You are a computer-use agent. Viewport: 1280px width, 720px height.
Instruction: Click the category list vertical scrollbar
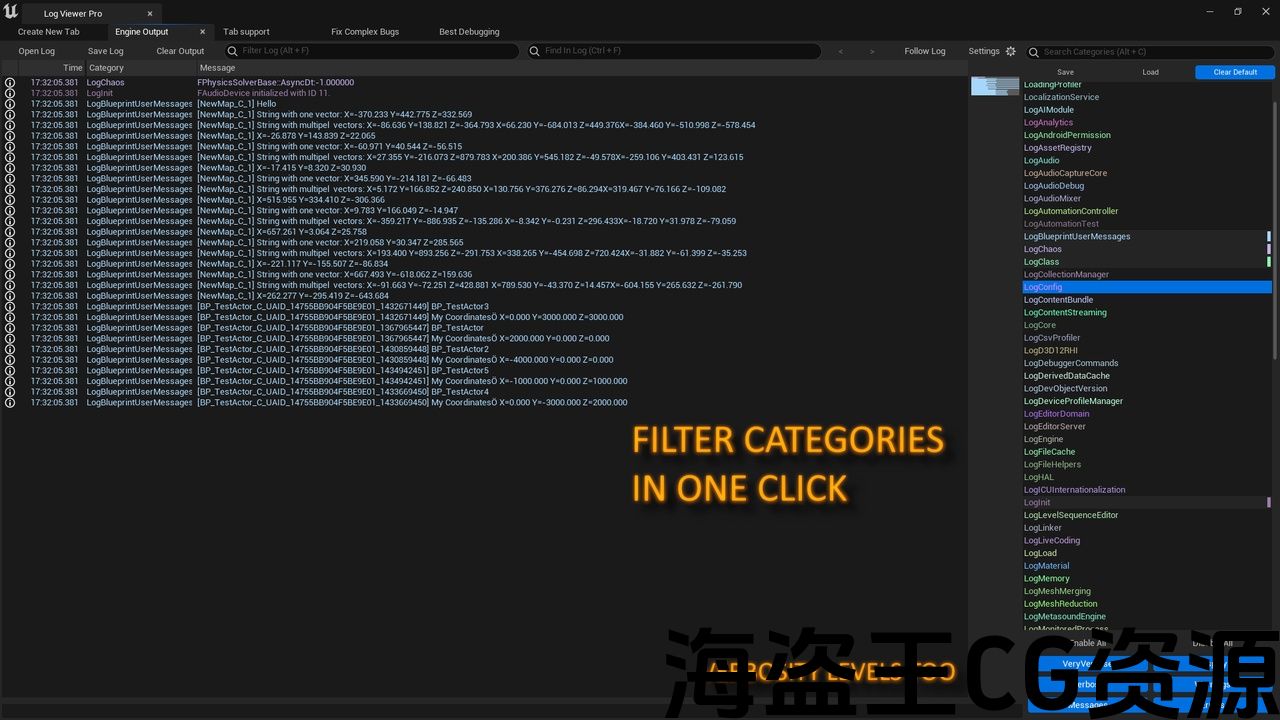(1274, 230)
